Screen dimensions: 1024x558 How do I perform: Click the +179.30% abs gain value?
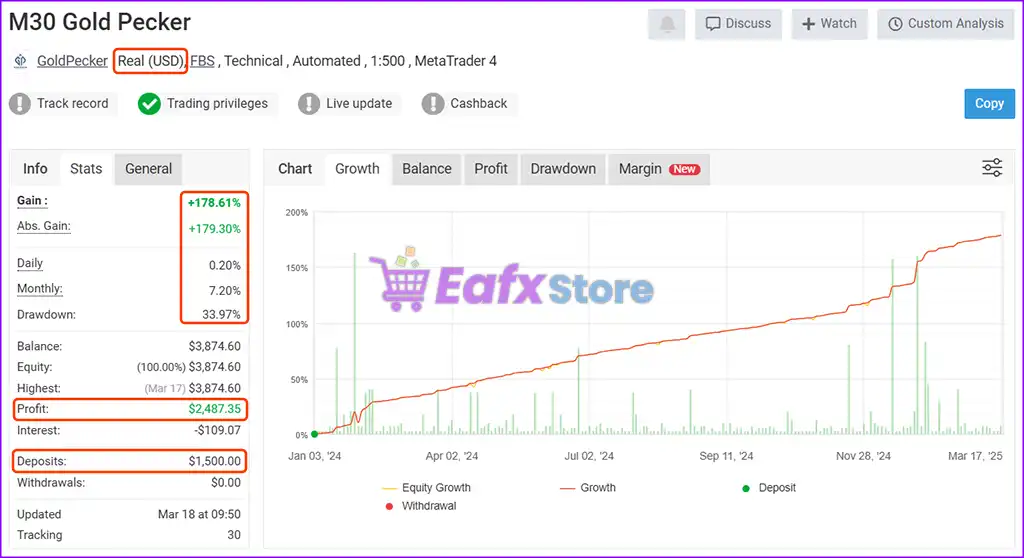214,229
